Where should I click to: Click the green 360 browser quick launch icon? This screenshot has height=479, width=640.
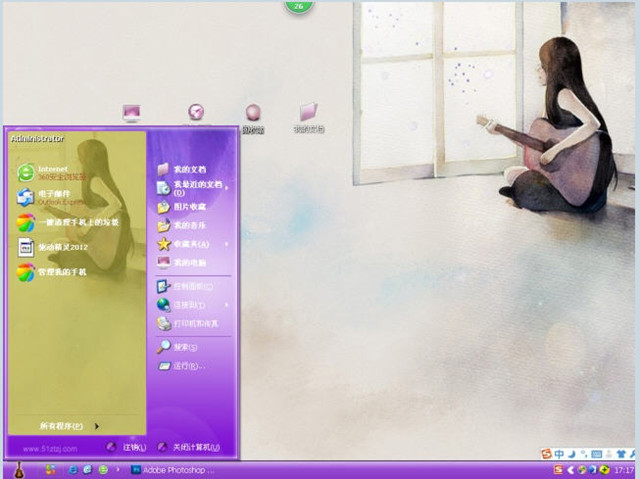103,470
